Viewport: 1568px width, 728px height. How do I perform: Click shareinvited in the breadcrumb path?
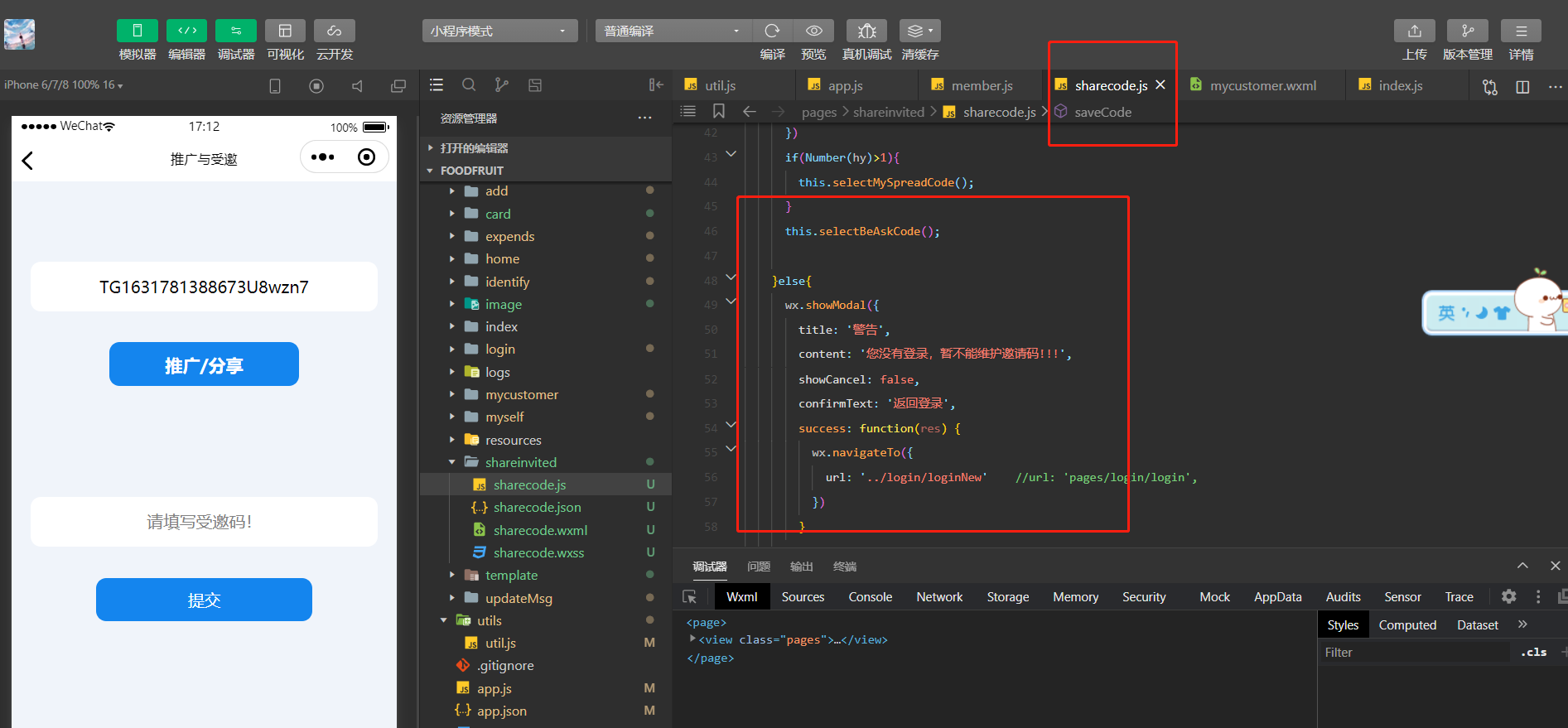coord(889,113)
